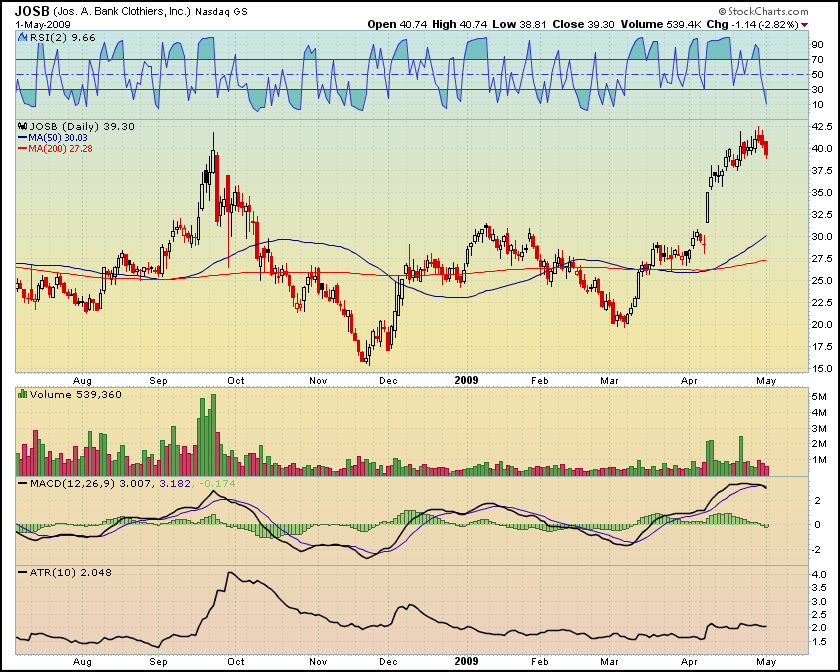Click the Oct label under the price panel

coord(236,380)
